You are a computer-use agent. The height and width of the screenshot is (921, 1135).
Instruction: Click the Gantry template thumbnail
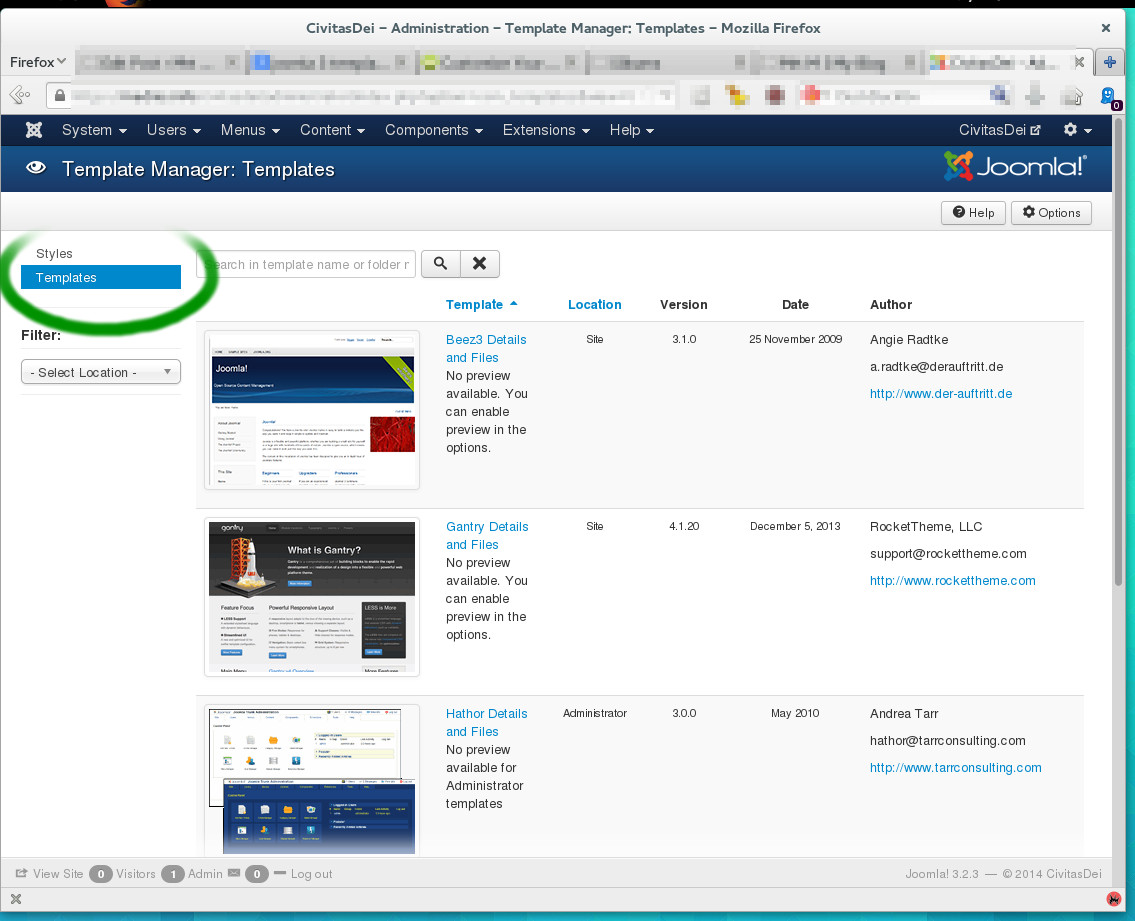(312, 597)
